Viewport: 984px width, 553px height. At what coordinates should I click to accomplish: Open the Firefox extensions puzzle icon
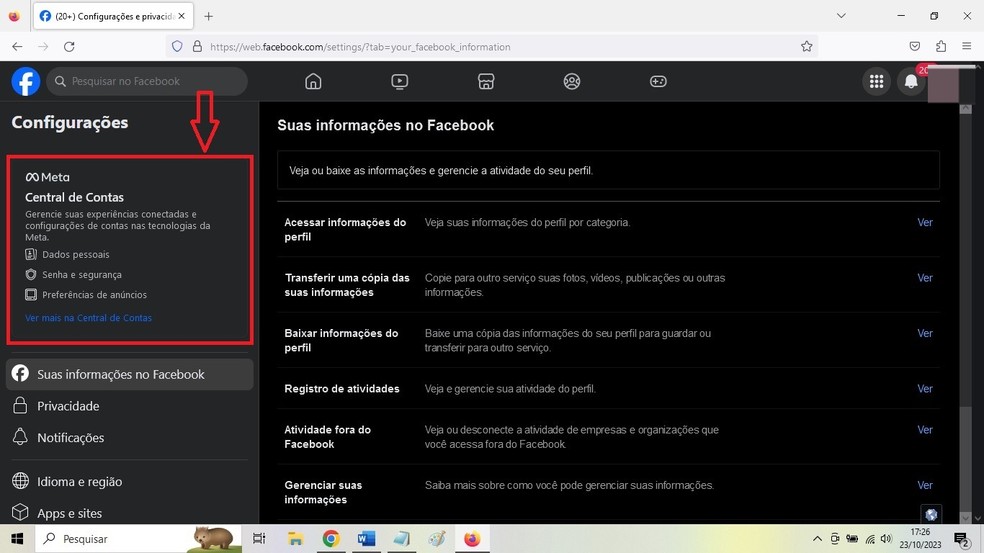(x=941, y=46)
